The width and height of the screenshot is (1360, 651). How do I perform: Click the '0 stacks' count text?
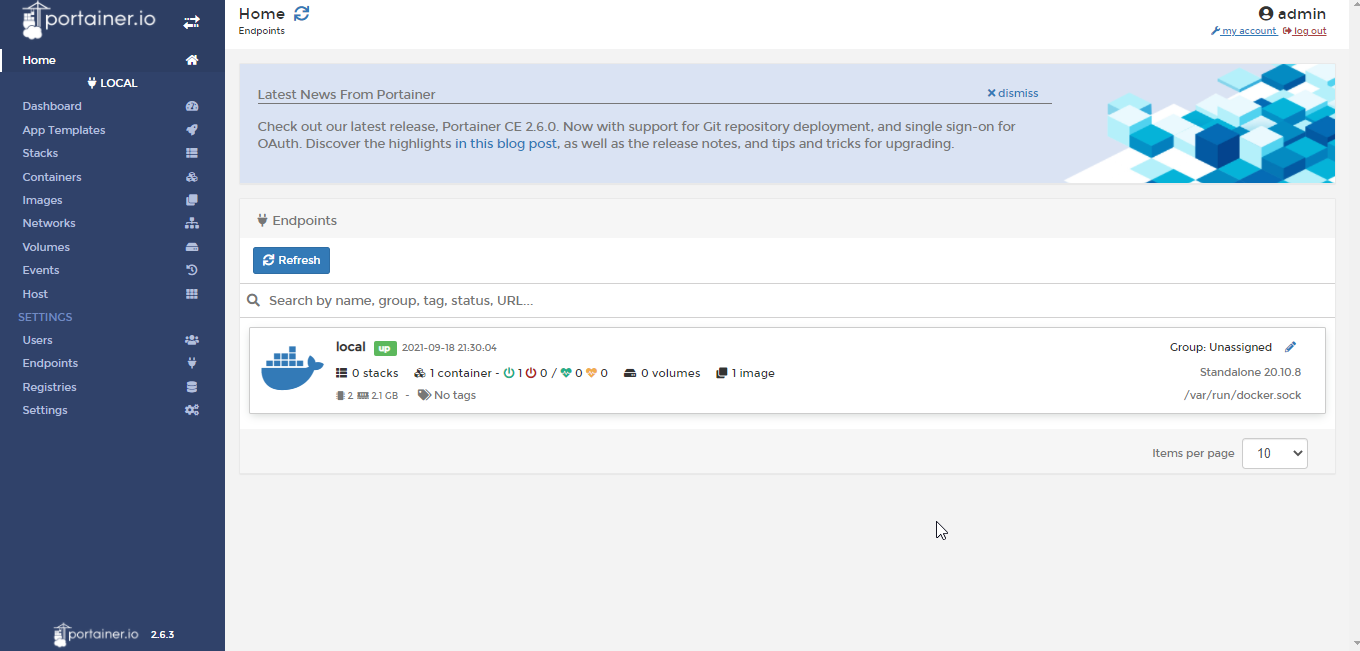[375, 373]
